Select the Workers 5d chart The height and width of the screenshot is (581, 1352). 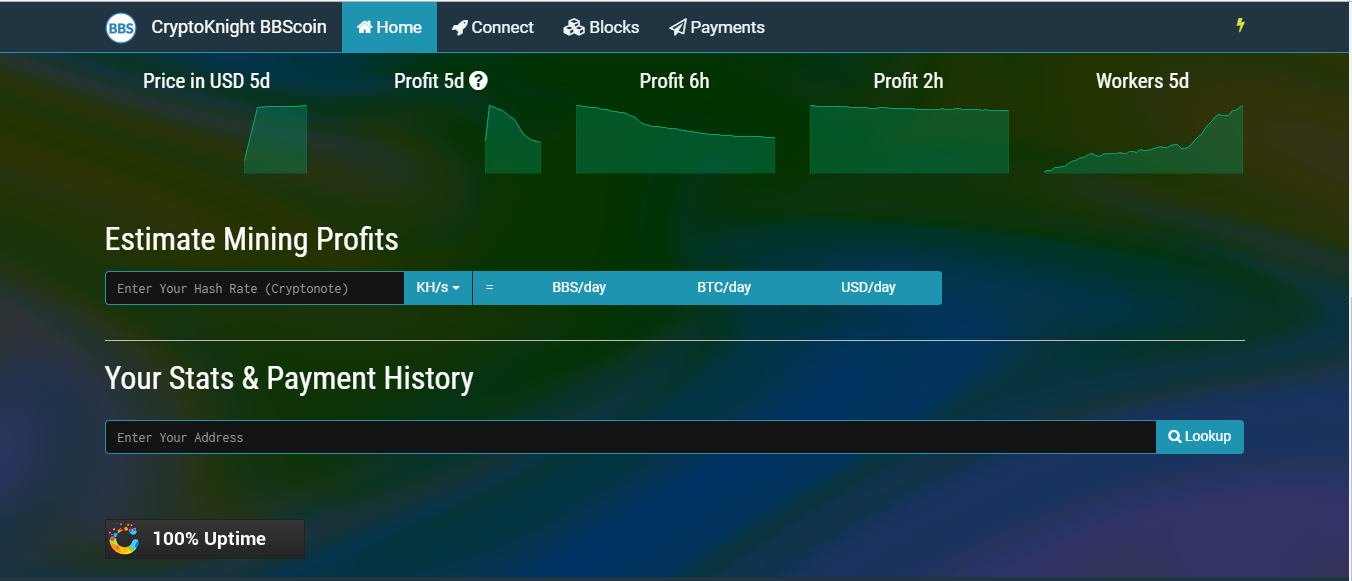click(x=1142, y=140)
